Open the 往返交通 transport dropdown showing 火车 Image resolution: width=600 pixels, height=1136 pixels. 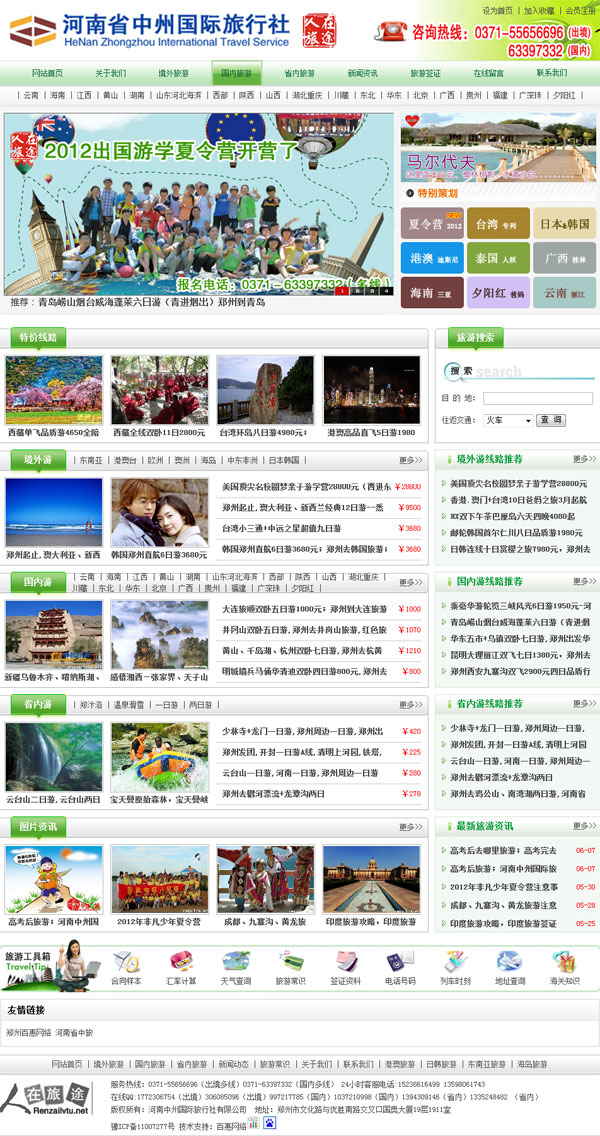pyautogui.click(x=507, y=421)
